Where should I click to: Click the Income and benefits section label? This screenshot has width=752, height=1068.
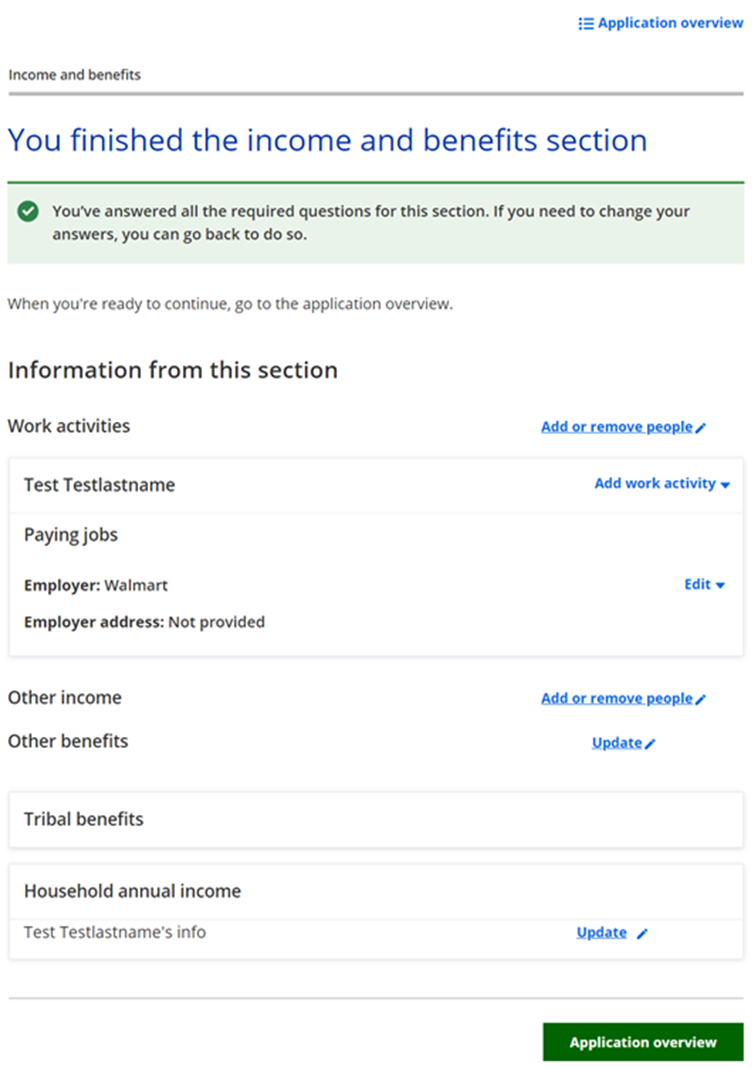pos(74,75)
